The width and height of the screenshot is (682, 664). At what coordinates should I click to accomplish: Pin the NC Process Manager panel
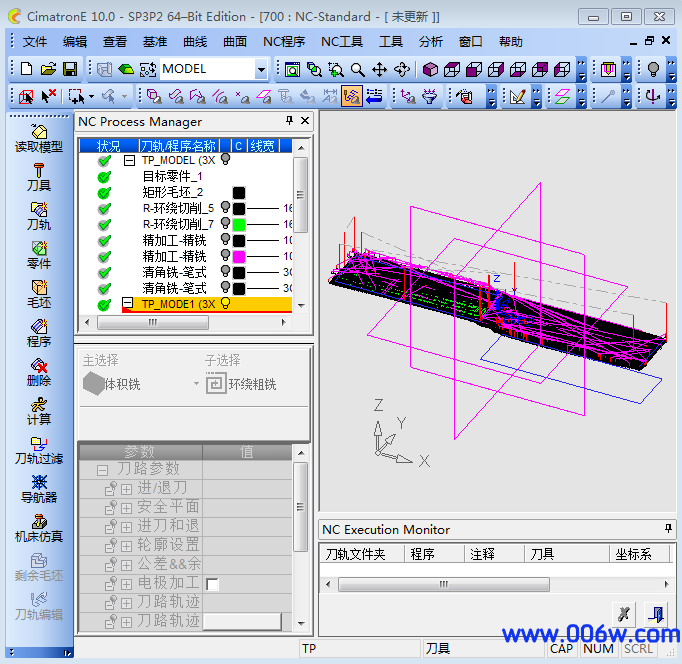289,120
